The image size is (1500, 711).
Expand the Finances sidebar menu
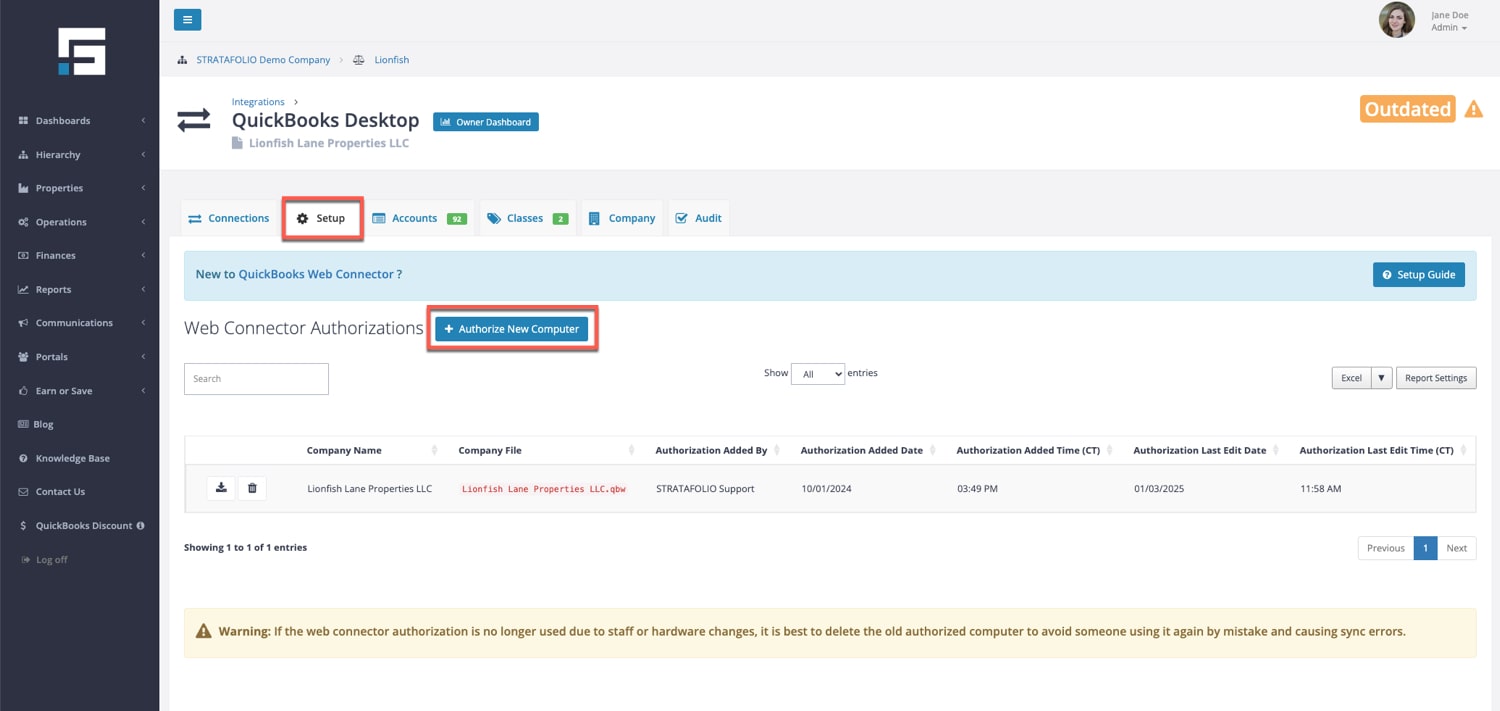80,255
